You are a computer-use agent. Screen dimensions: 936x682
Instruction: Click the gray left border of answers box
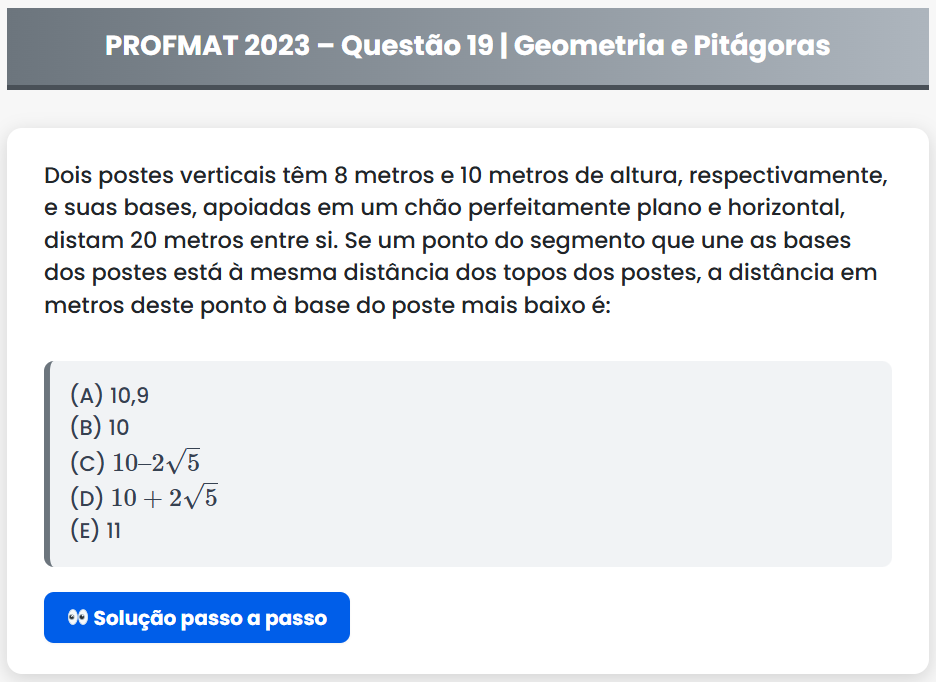[47, 464]
